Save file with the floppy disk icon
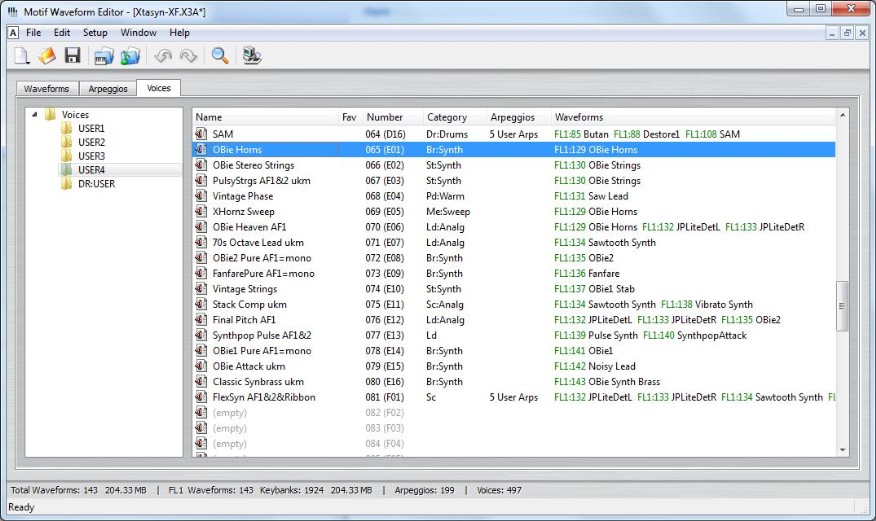Viewport: 876px width, 521px height. [x=73, y=55]
